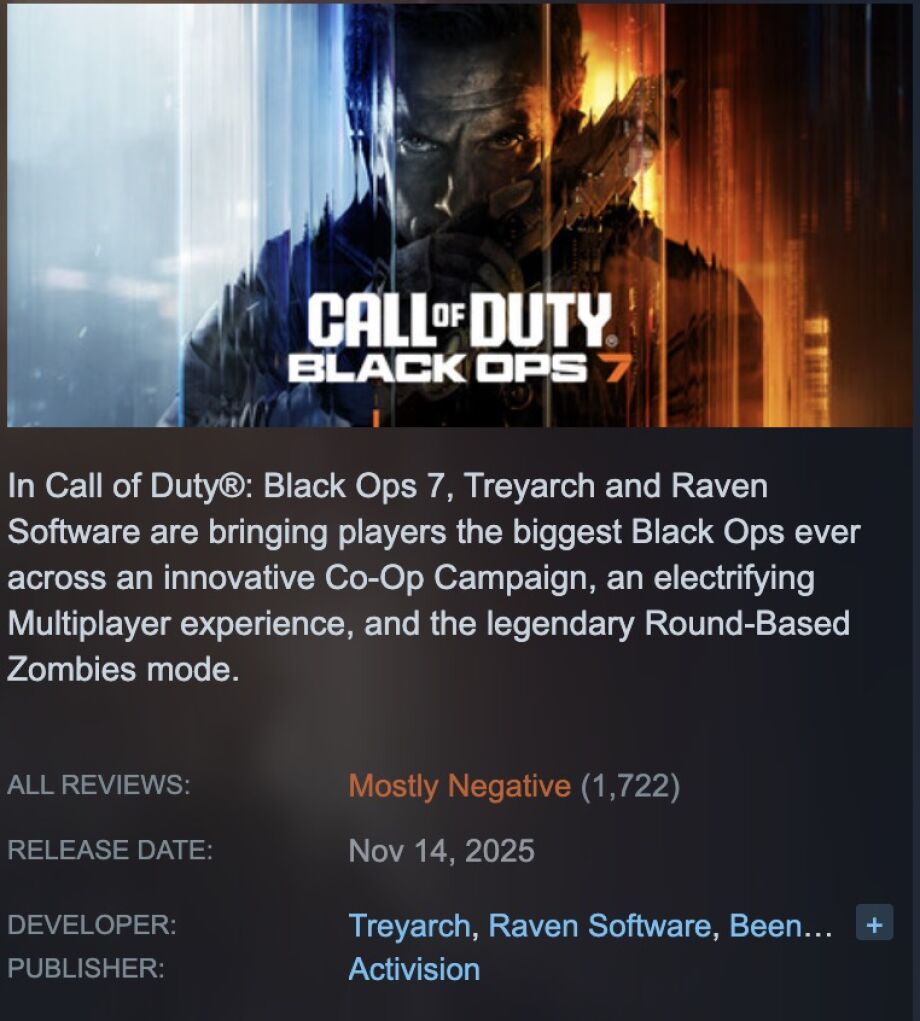
Task: Open the Raven Software developer link
Action: [x=599, y=925]
